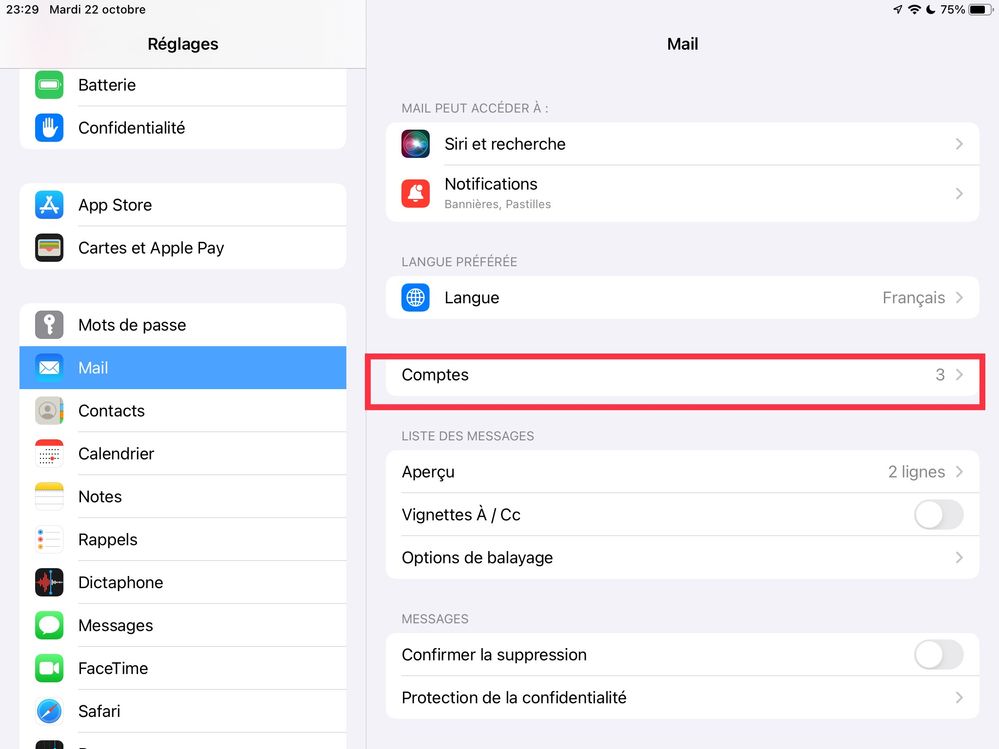
Task: Select Notes label in sidebar
Action: pyautogui.click(x=100, y=496)
